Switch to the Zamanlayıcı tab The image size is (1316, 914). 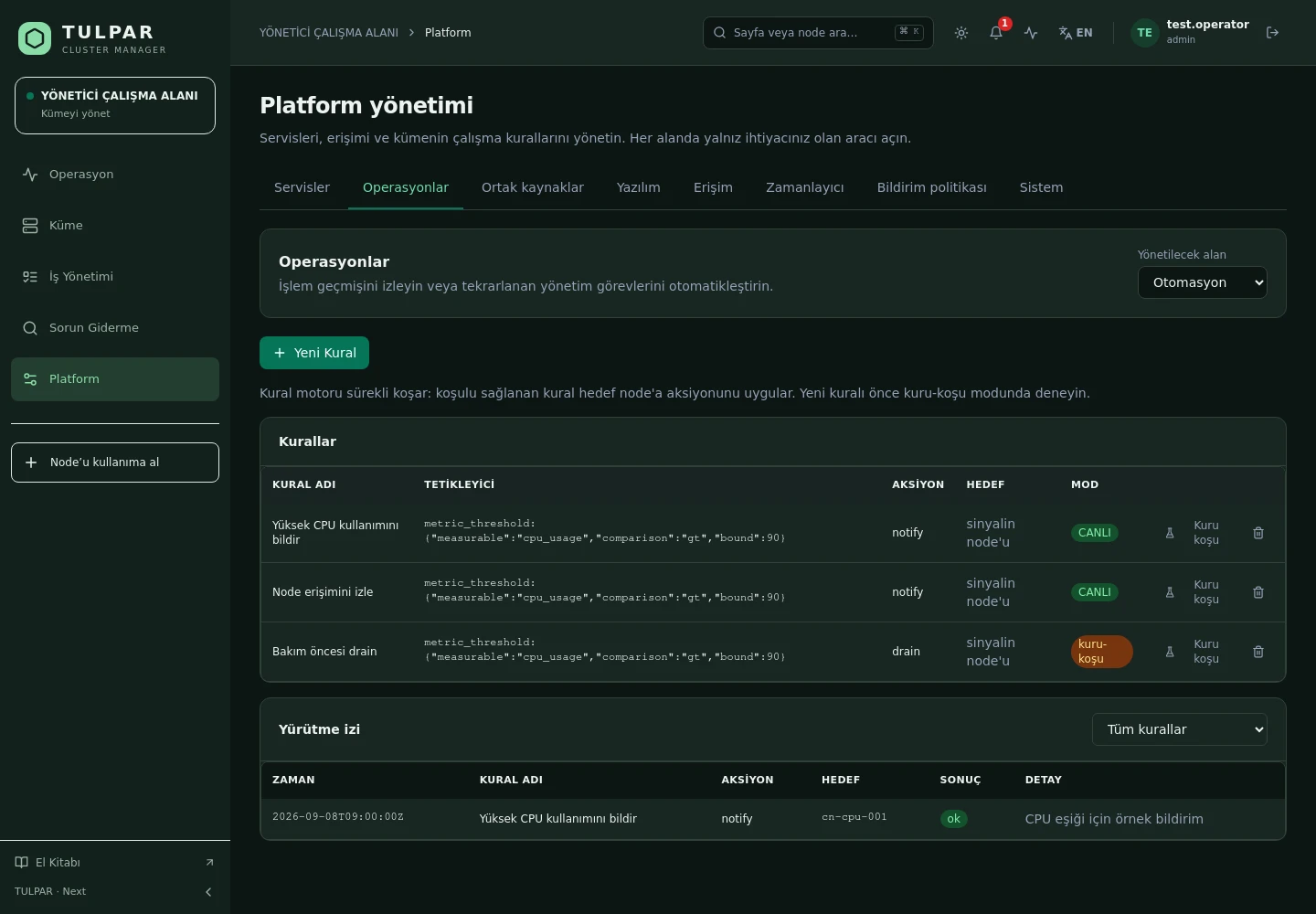click(805, 187)
